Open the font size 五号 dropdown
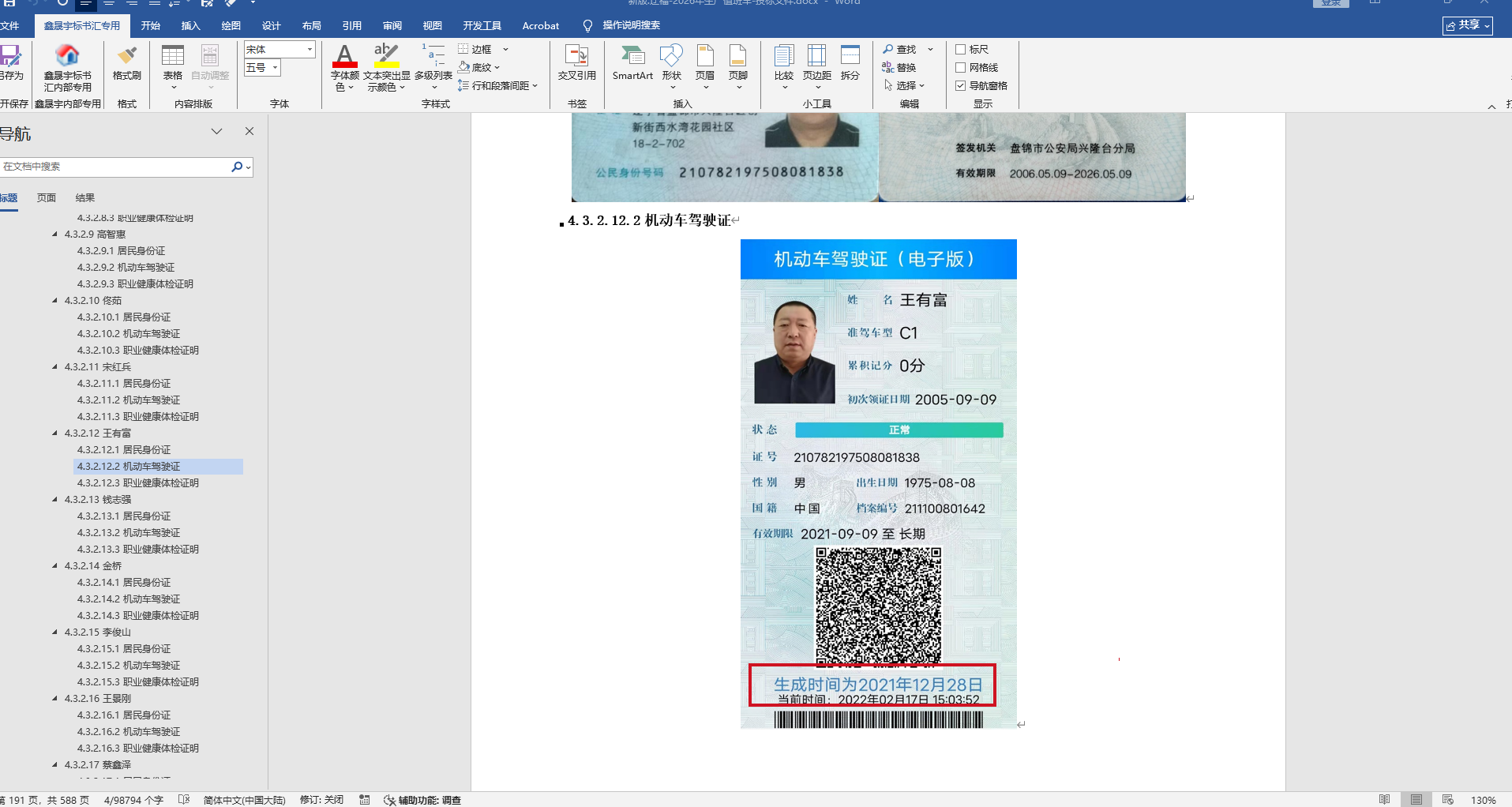This screenshot has width=1512, height=807. coord(275,67)
